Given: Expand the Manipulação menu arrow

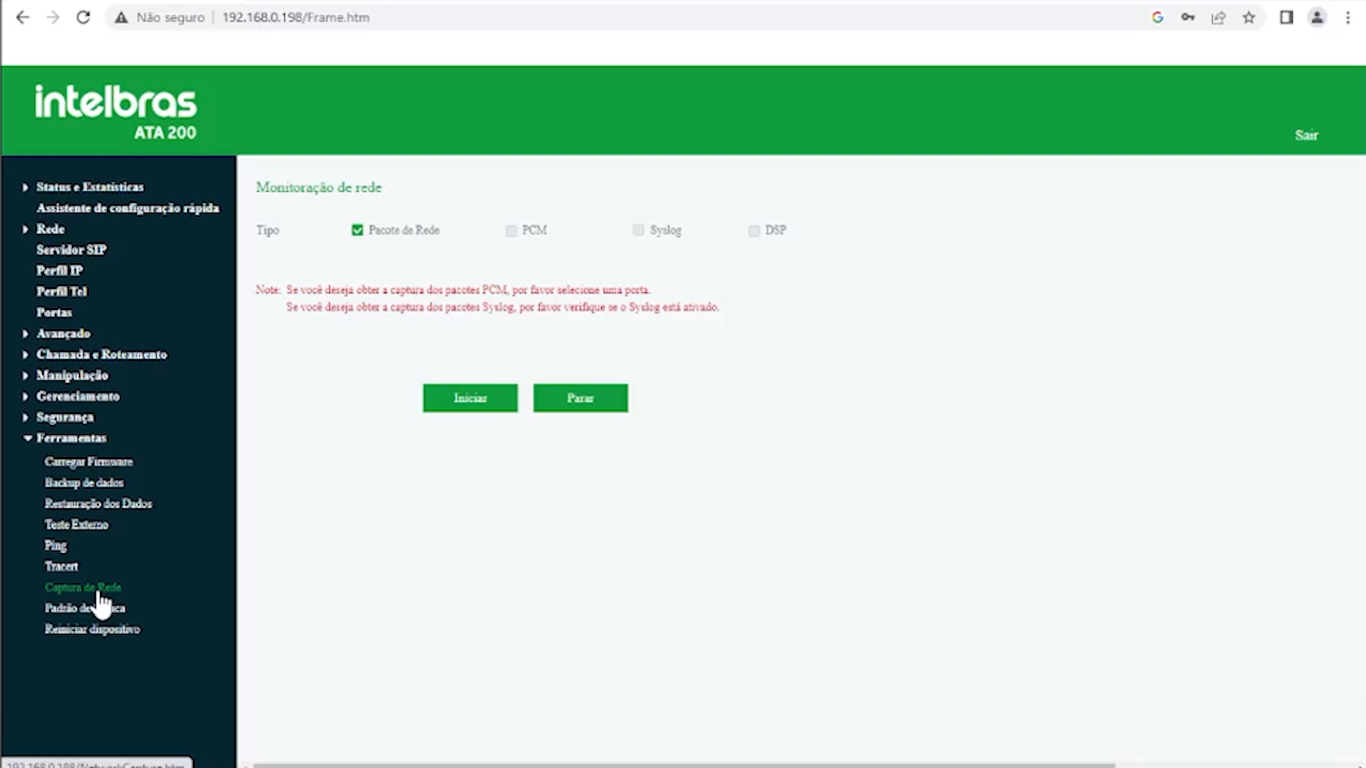Looking at the screenshot, I should point(26,375).
